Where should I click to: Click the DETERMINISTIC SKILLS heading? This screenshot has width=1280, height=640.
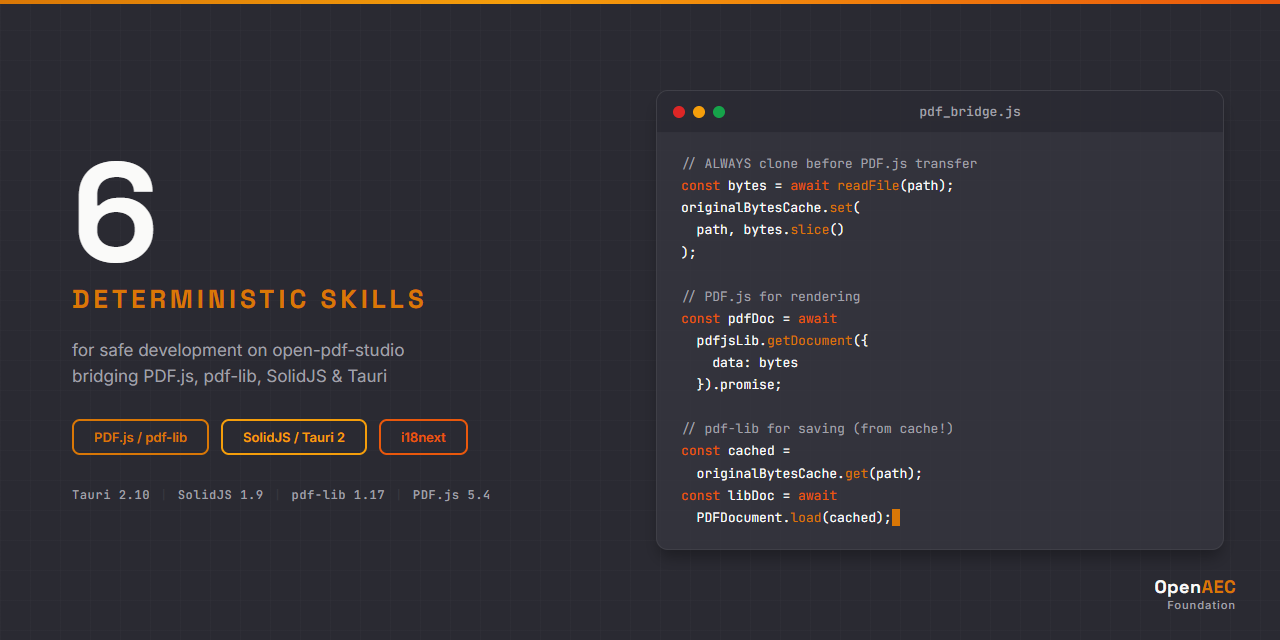248,299
